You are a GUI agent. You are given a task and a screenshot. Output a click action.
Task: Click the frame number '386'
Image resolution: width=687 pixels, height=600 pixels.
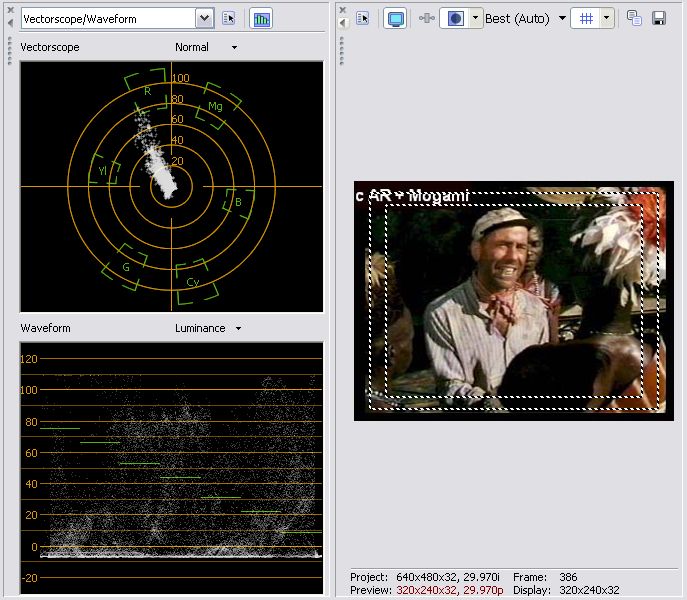coord(568,577)
